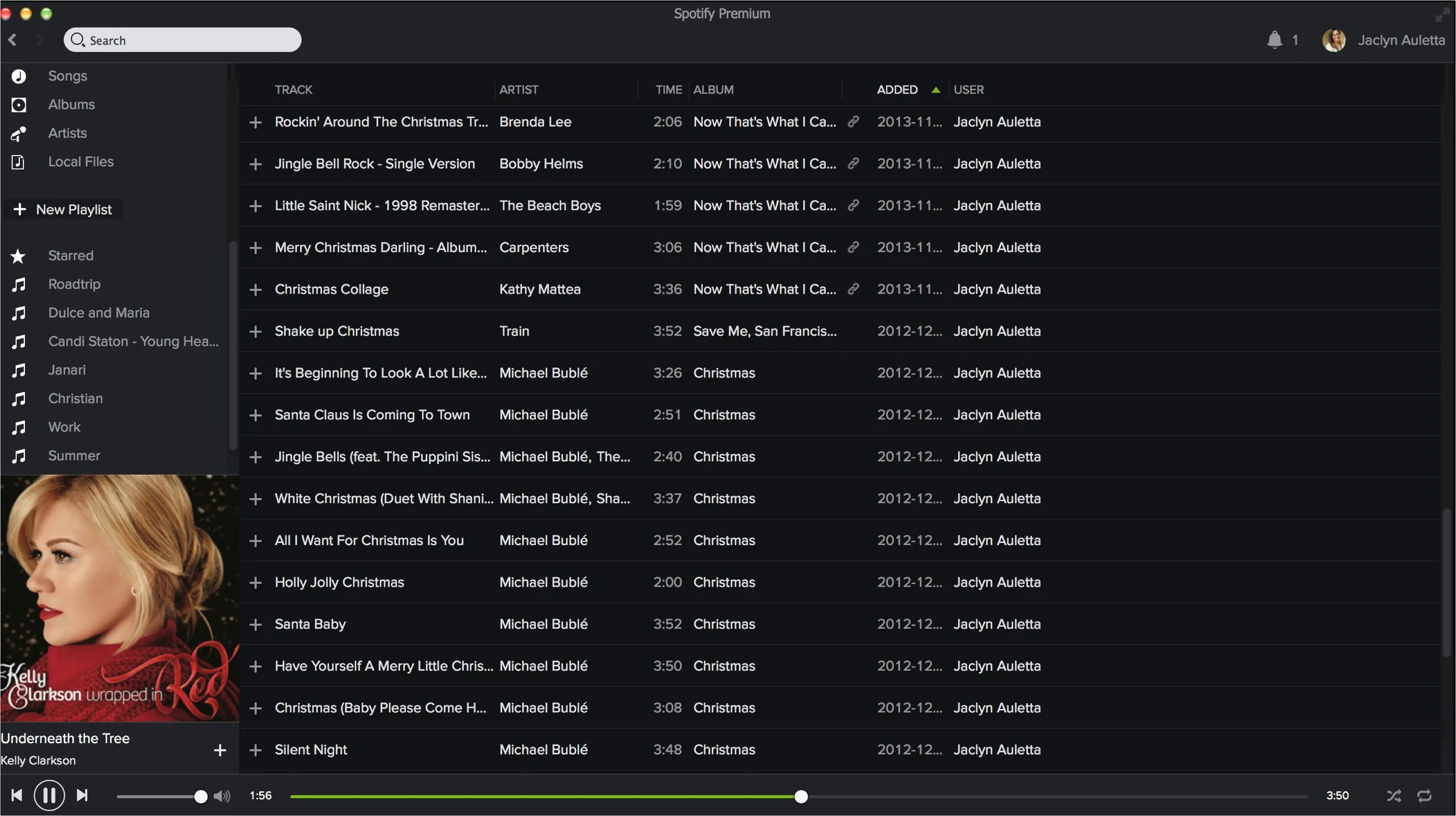The width and height of the screenshot is (1456, 816).
Task: Click the track list vertical scrollbar
Action: [x=1446, y=582]
